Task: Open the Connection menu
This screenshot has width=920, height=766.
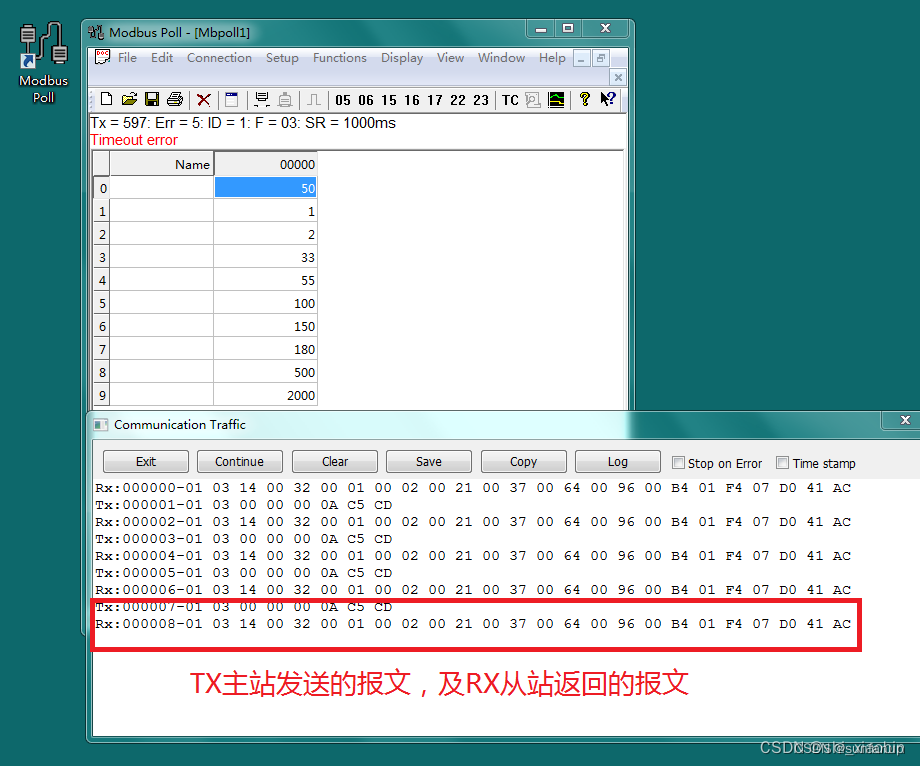Action: click(219, 57)
